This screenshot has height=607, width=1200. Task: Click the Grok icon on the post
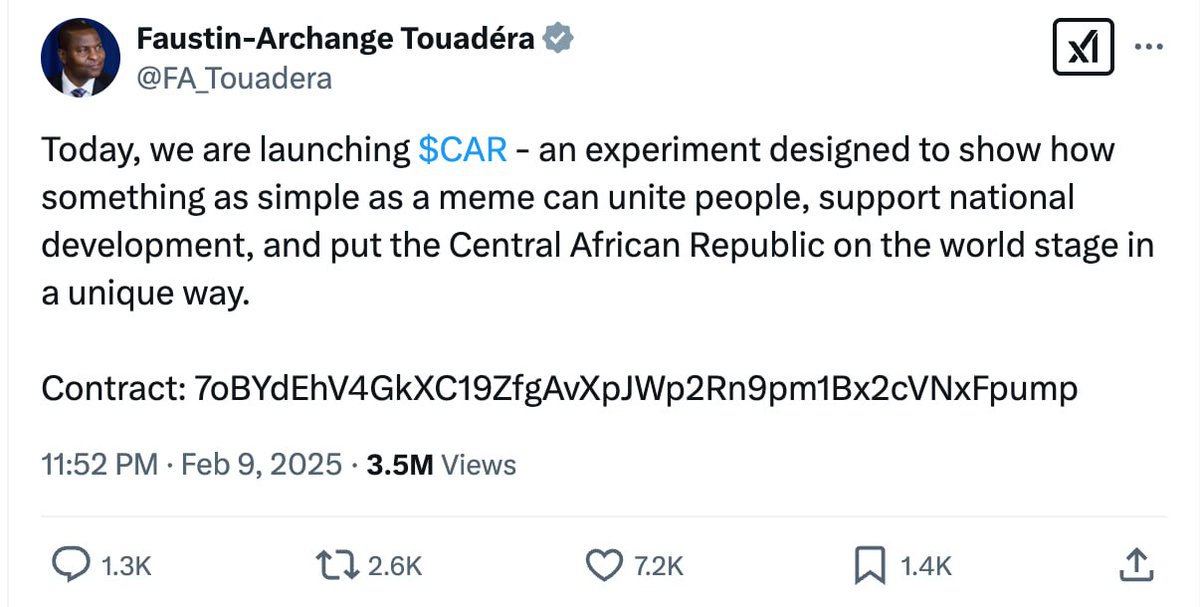pos(1084,47)
